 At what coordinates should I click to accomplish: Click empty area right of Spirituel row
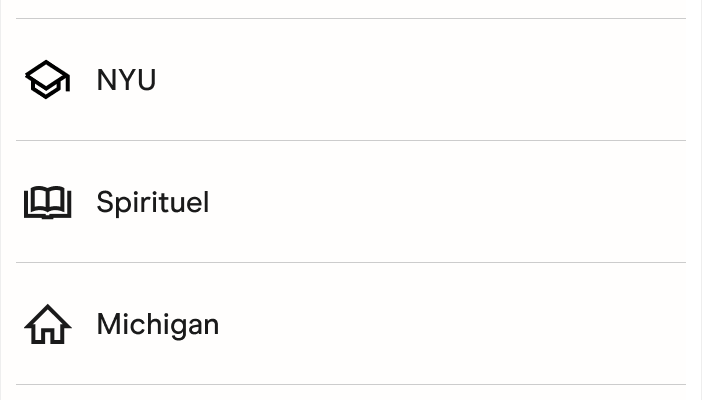click(500, 202)
